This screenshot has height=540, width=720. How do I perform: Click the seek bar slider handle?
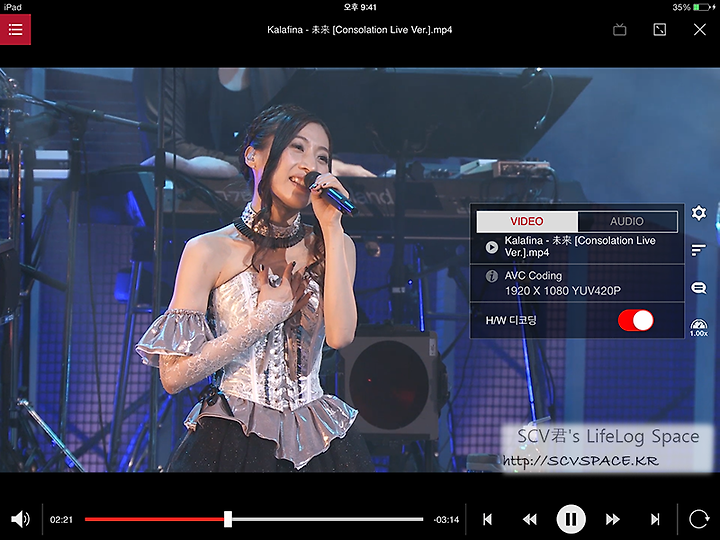[228, 519]
